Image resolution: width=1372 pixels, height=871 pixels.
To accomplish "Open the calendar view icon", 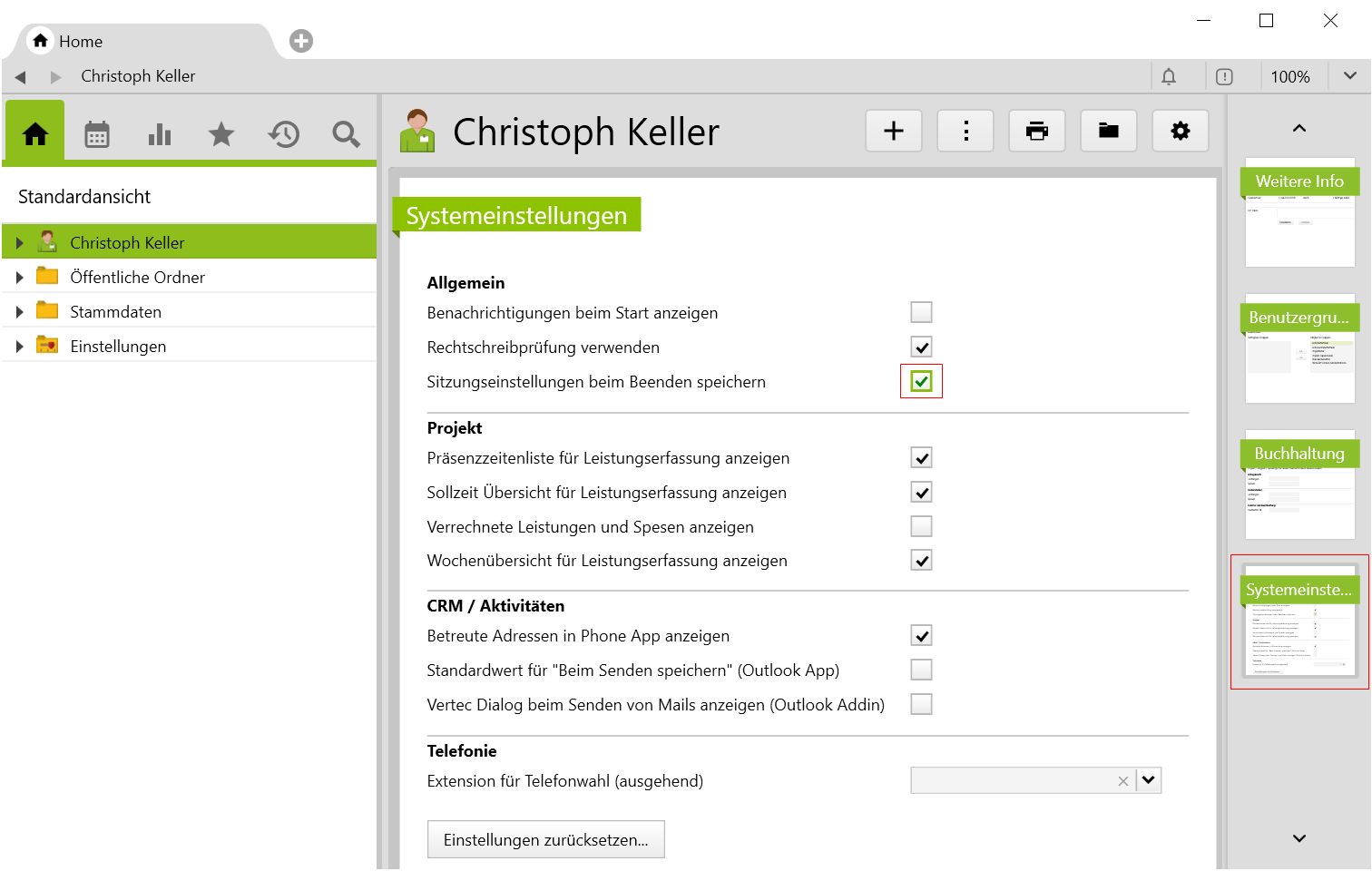I will (x=97, y=134).
